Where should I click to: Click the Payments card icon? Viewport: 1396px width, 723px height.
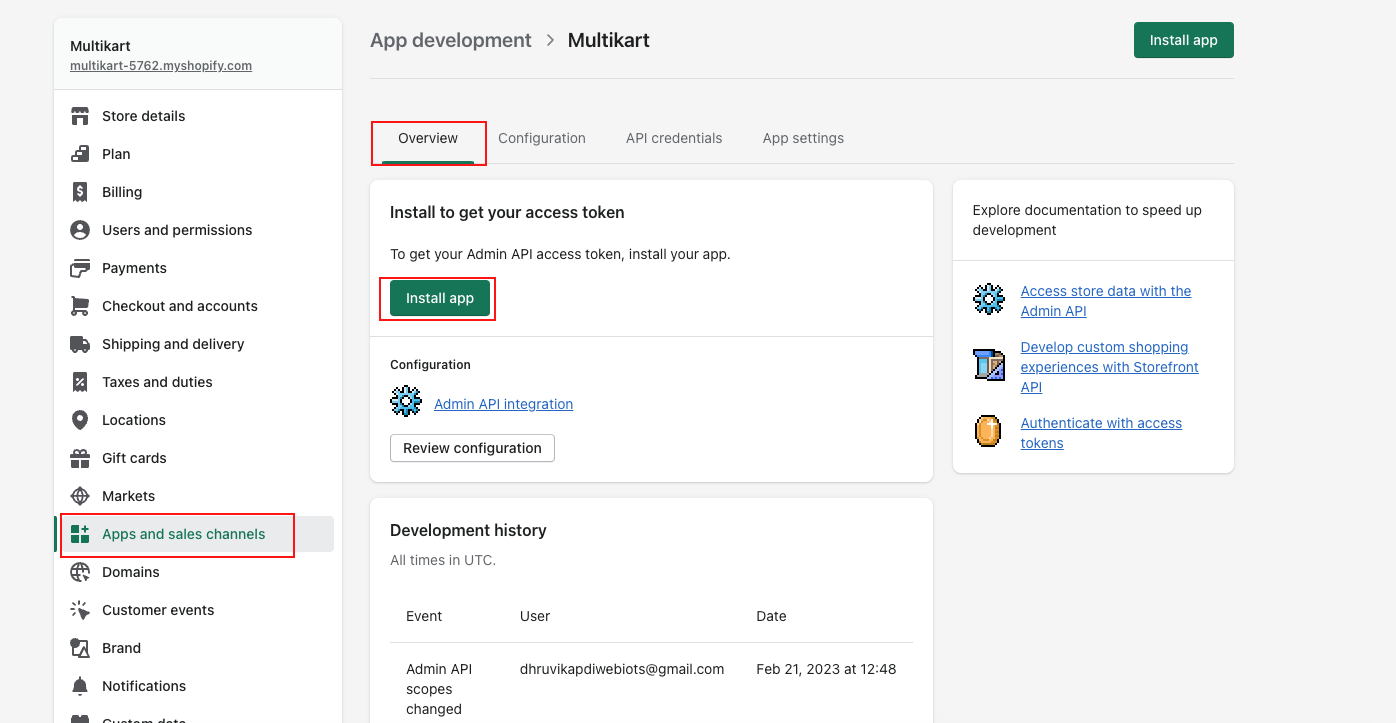coord(80,268)
